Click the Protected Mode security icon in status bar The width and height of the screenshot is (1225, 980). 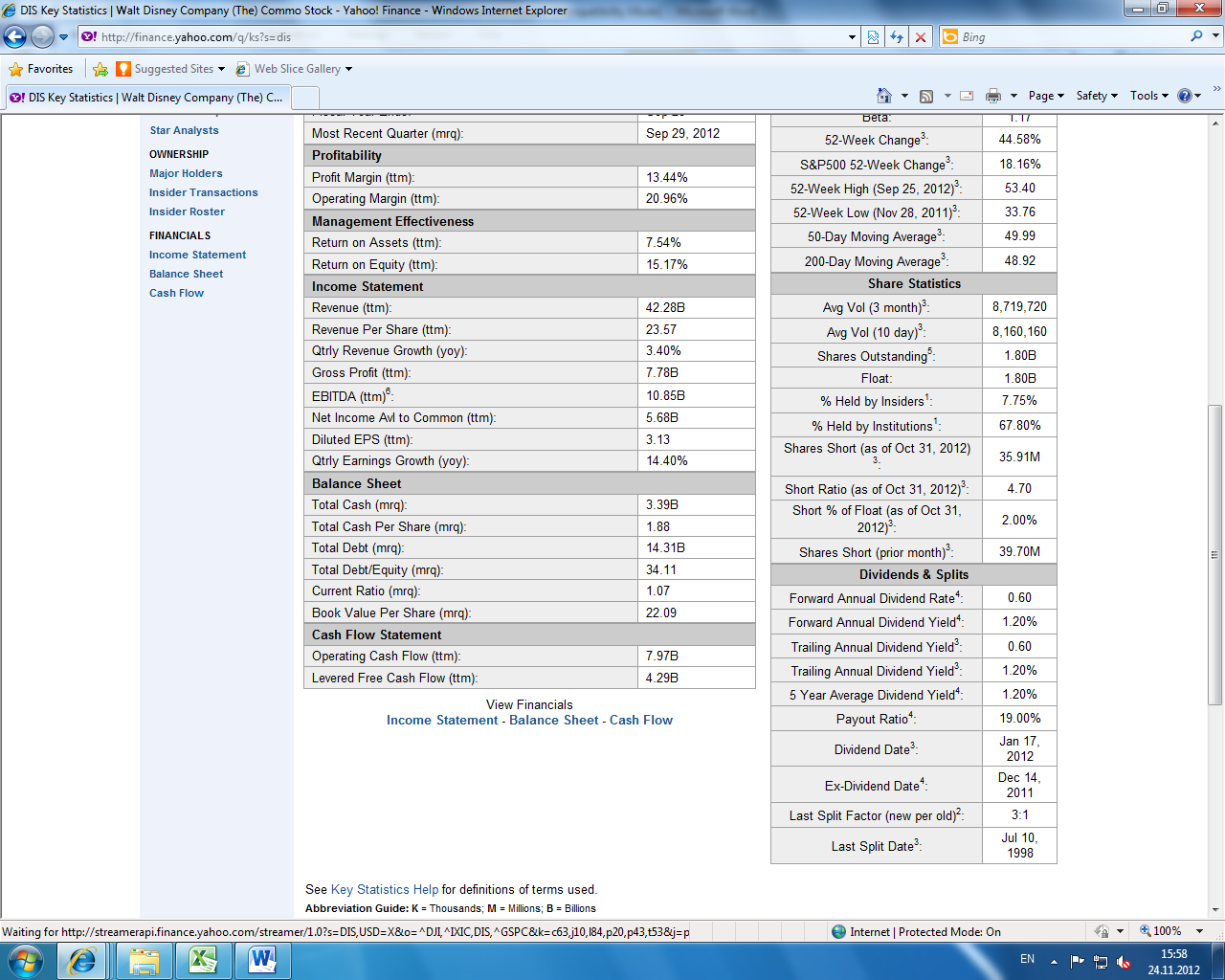(1101, 931)
